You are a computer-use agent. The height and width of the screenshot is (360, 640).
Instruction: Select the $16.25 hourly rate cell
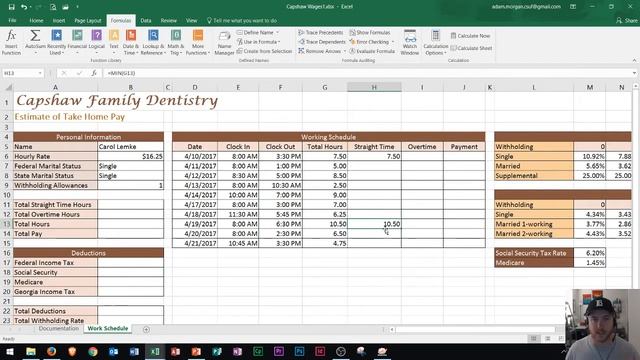pos(131,156)
